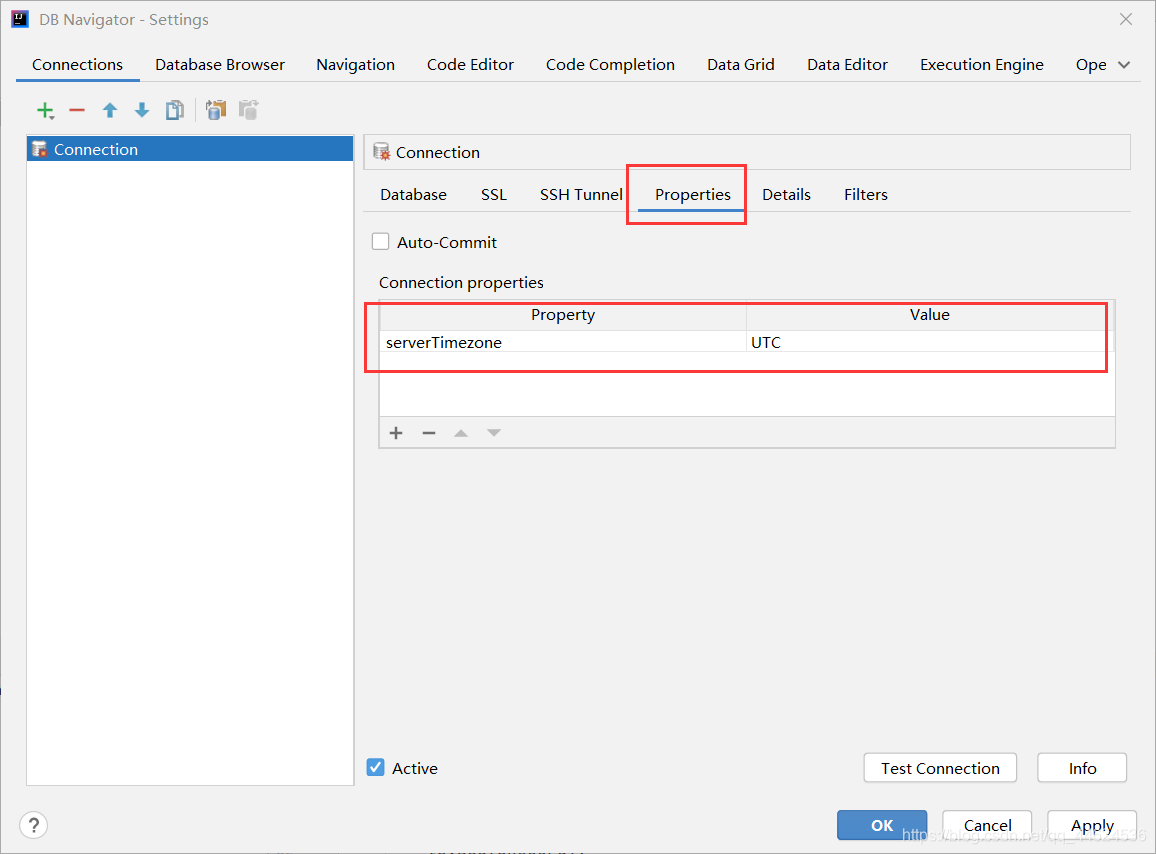Click the Apply button
This screenshot has height=854, width=1156.
(x=1093, y=825)
